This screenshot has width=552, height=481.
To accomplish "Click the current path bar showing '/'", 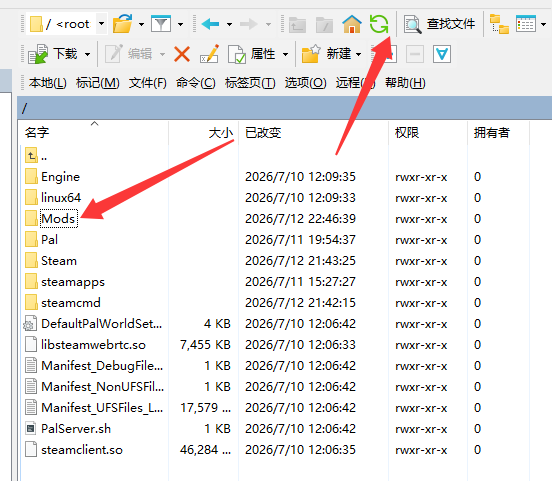I will [x=284, y=108].
